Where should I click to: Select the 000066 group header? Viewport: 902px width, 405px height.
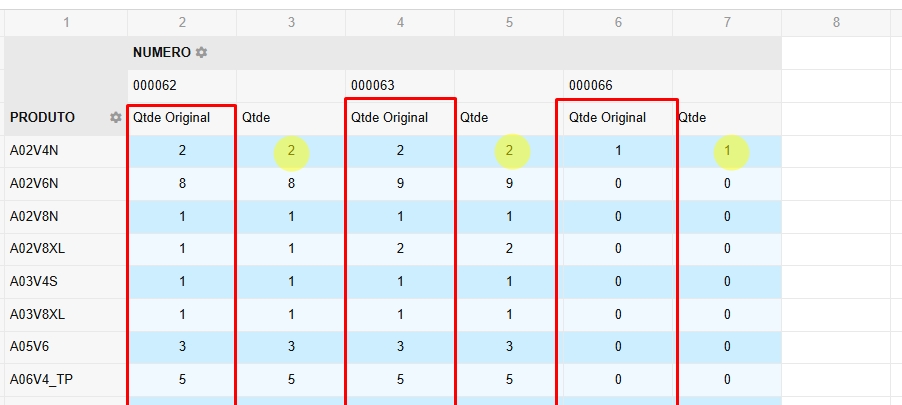pyautogui.click(x=590, y=86)
